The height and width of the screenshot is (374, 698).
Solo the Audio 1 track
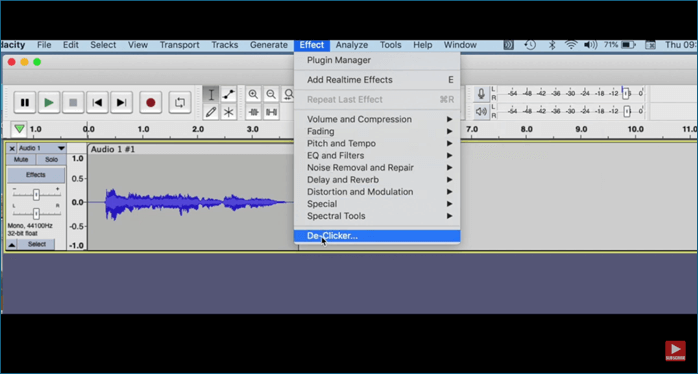tap(51, 159)
